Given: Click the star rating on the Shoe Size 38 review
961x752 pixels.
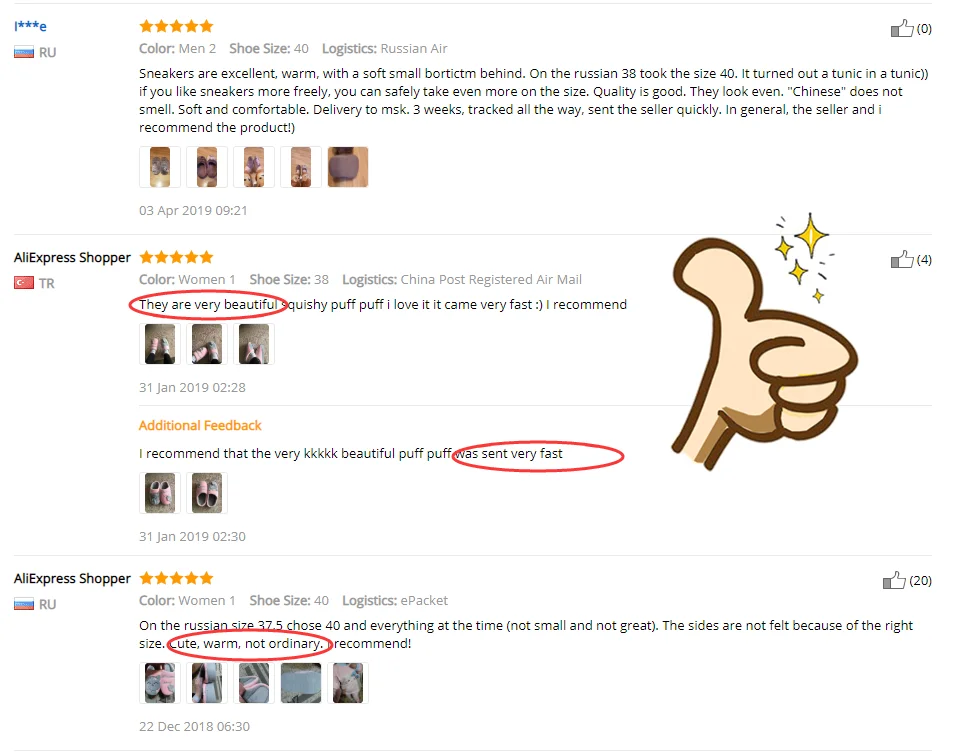Looking at the screenshot, I should [177, 257].
